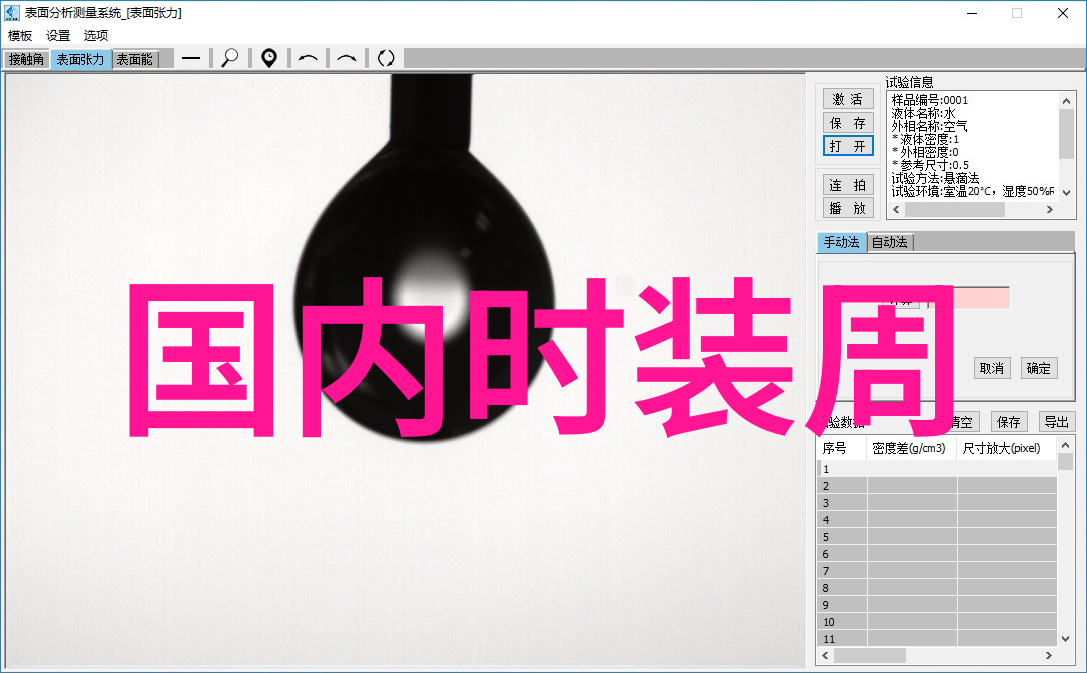
Task: Click data table scroll down arrow
Action: pyautogui.click(x=1066, y=638)
